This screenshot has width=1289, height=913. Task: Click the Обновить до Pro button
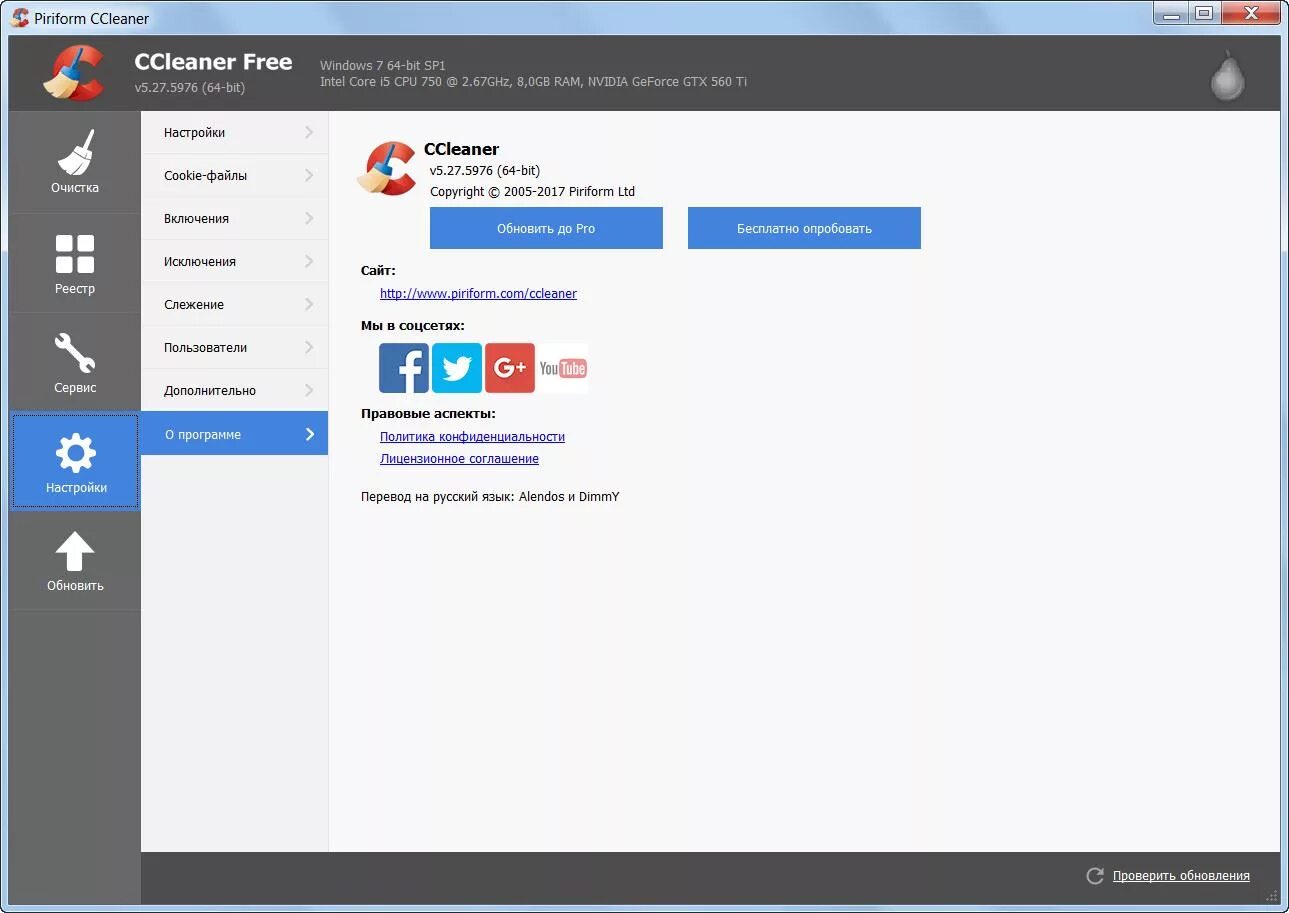(546, 228)
